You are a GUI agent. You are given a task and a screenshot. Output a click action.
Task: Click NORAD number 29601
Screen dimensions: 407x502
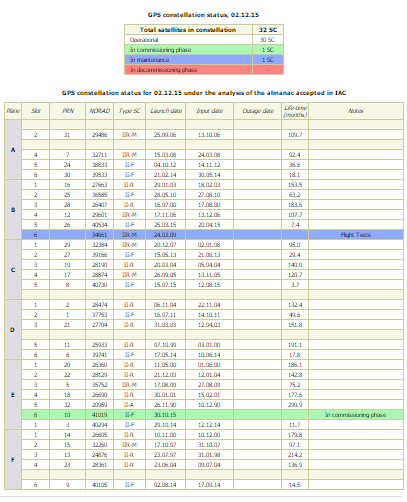click(x=99, y=215)
